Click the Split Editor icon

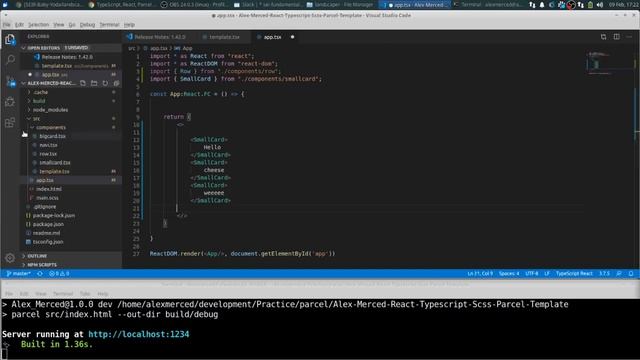pyautogui.click(x=616, y=37)
